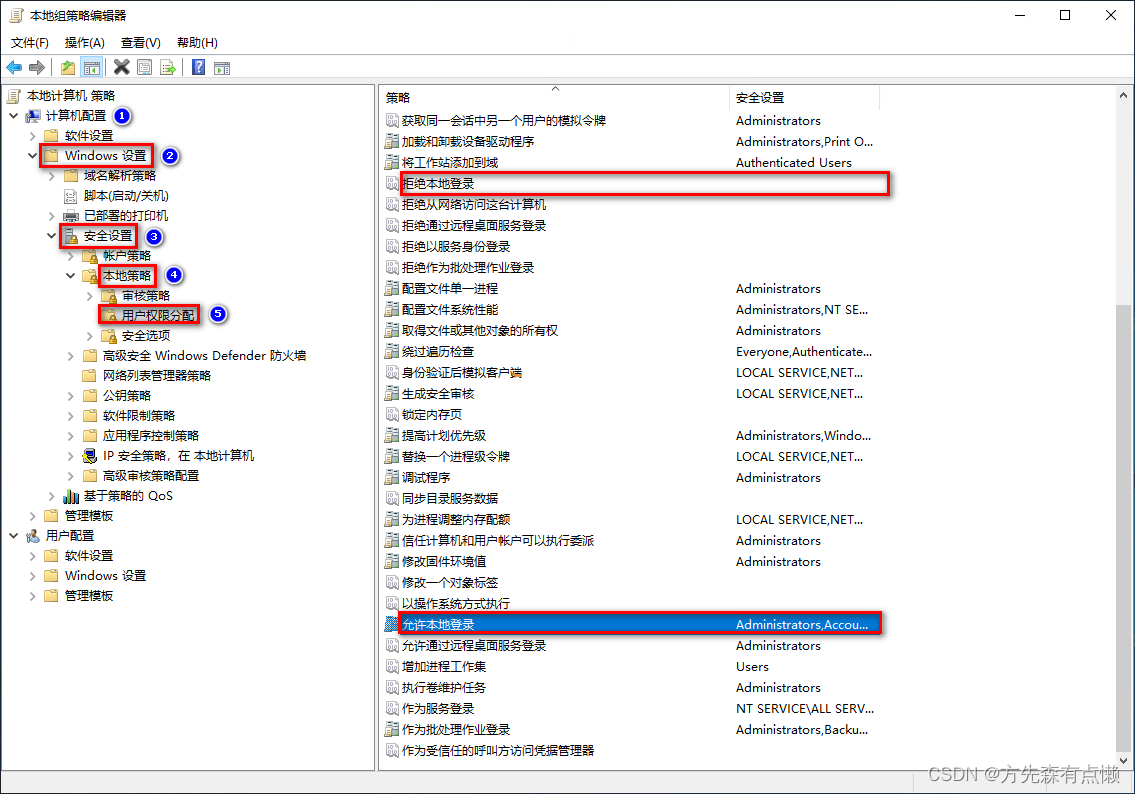Click the list scrollbar down arrow

[x=1123, y=761]
